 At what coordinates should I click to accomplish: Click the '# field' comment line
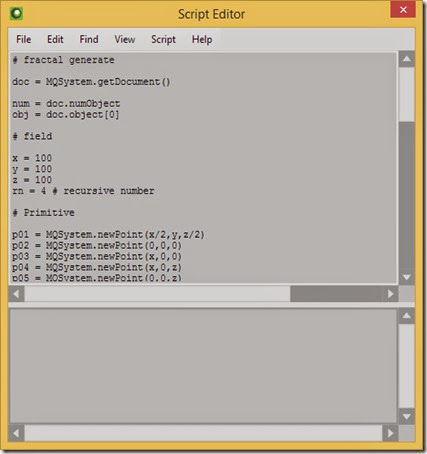pos(32,136)
